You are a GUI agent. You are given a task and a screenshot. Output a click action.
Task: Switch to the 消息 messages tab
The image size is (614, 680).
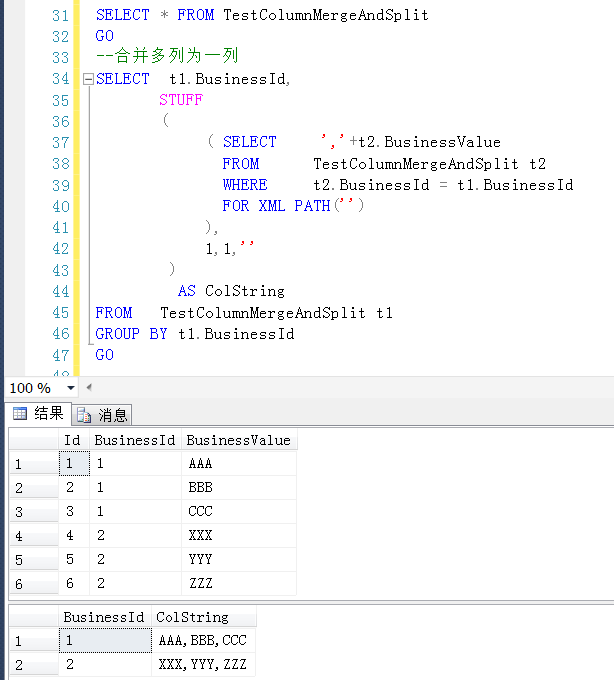(x=102, y=415)
